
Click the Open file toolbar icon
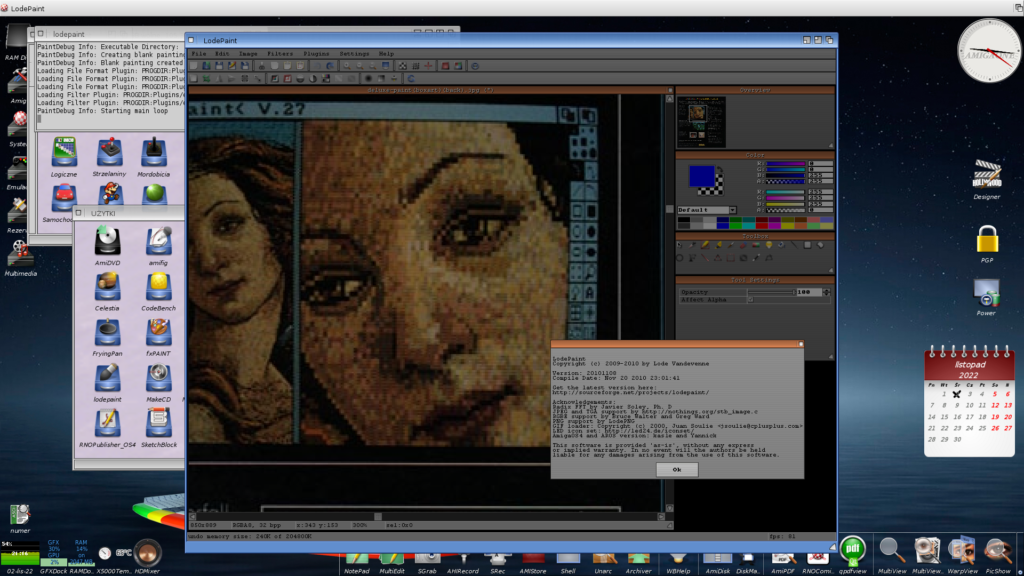coord(206,66)
